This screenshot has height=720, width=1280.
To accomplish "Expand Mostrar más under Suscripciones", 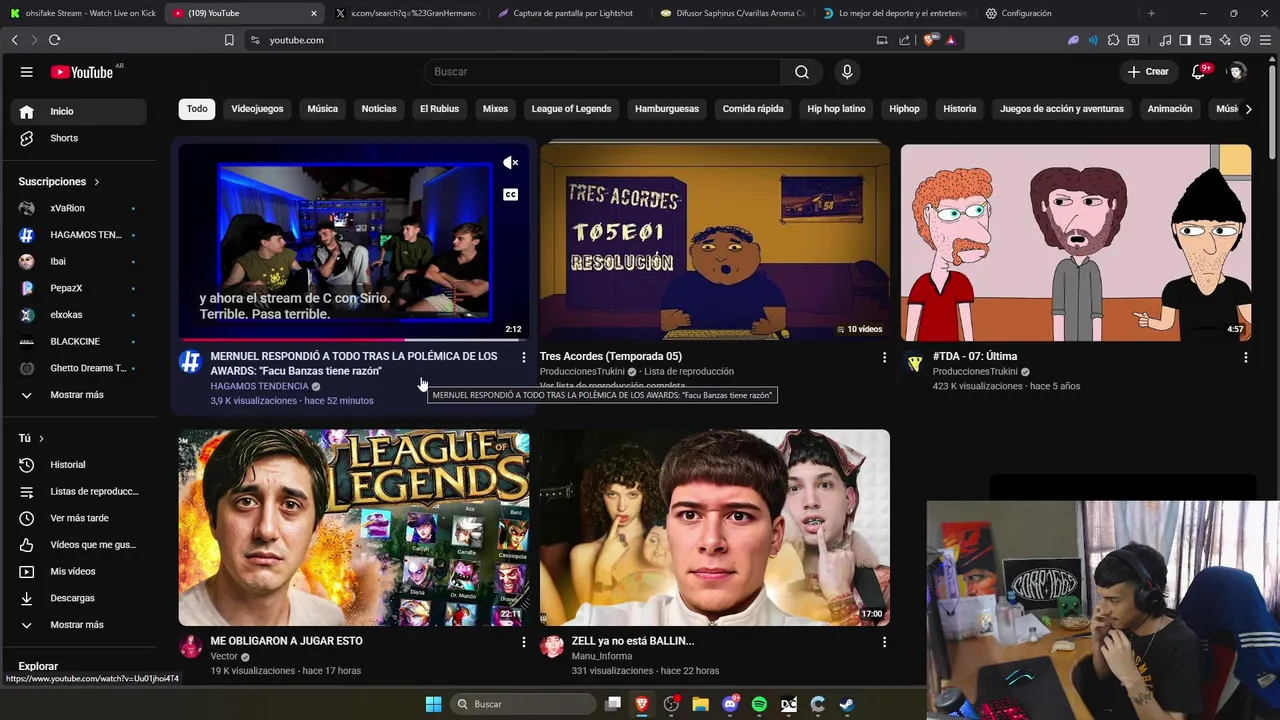I will point(80,395).
